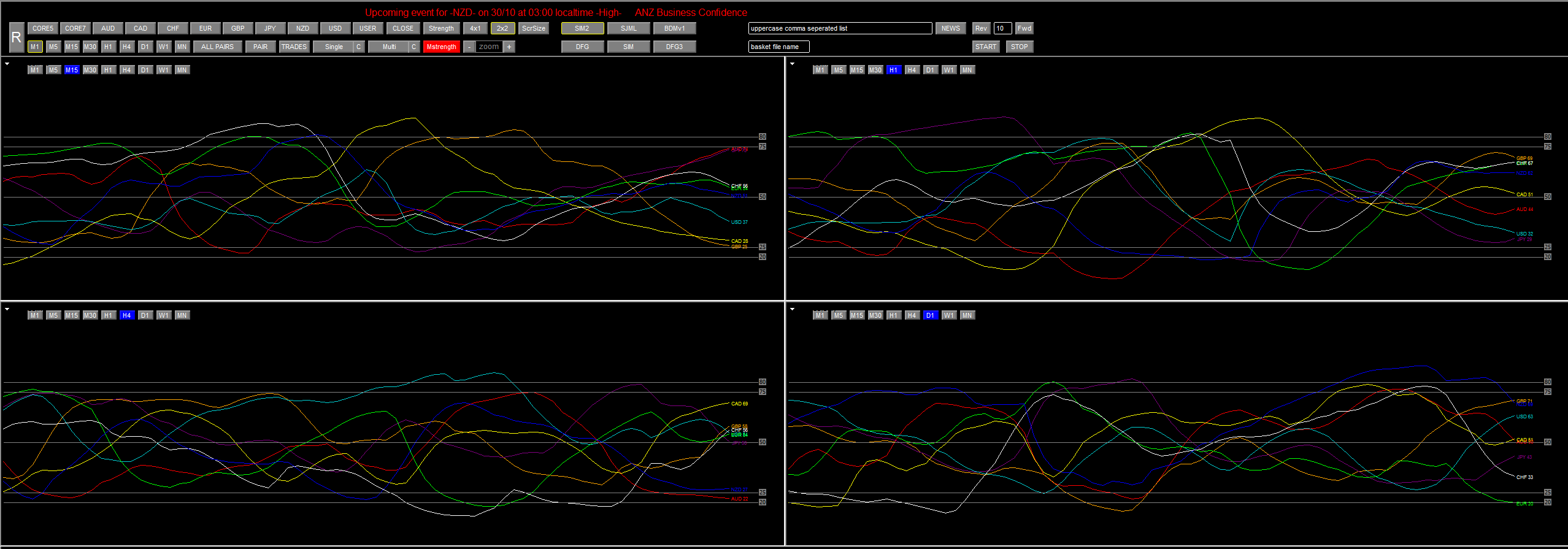Open the dropdown arrow of the H1 chart
The height and width of the screenshot is (549, 1568).
pyautogui.click(x=792, y=64)
